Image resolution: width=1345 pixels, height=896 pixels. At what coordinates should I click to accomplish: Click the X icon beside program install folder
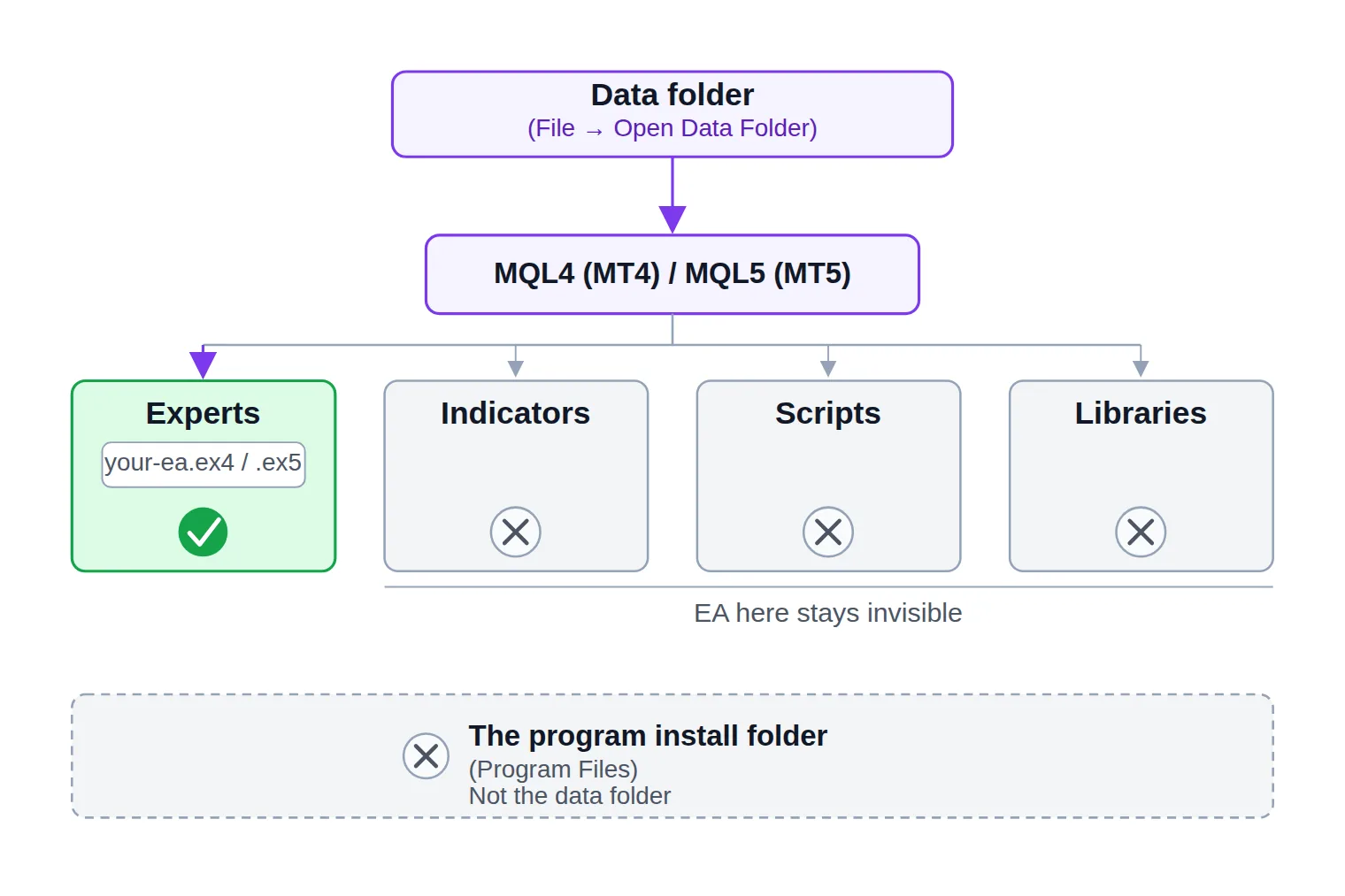click(426, 756)
